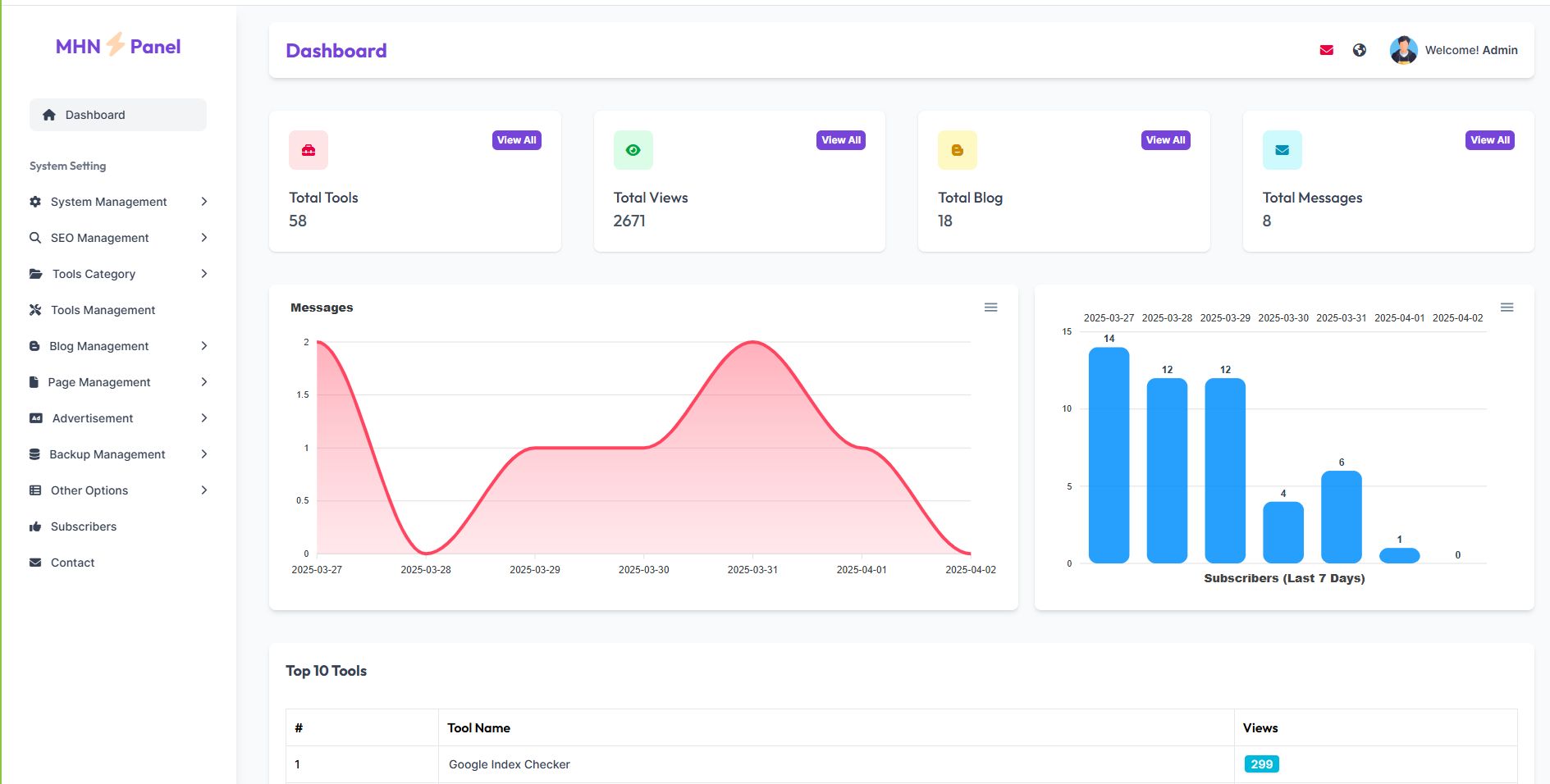The image size is (1550, 784).
Task: Click the System Management gear icon
Action: point(35,202)
